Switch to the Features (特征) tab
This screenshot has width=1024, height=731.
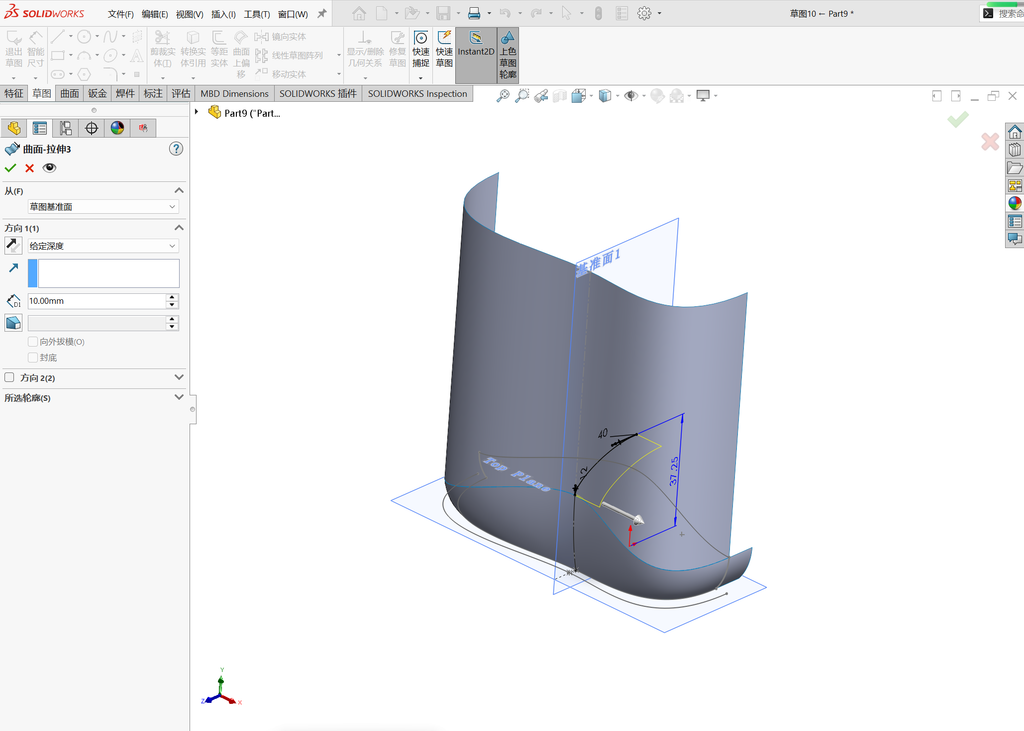14,93
